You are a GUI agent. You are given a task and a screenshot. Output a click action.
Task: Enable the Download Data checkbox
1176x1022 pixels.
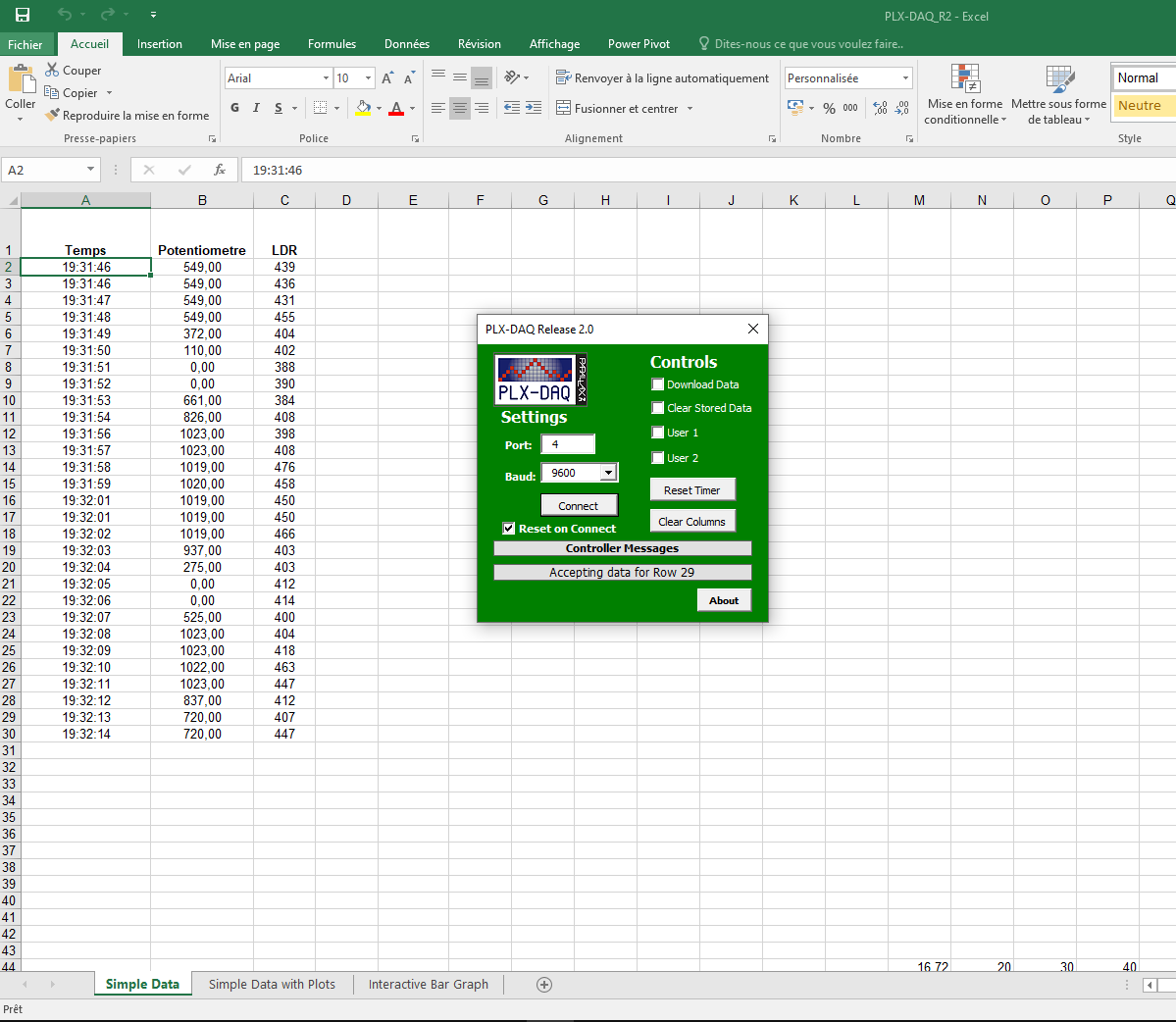click(x=657, y=384)
